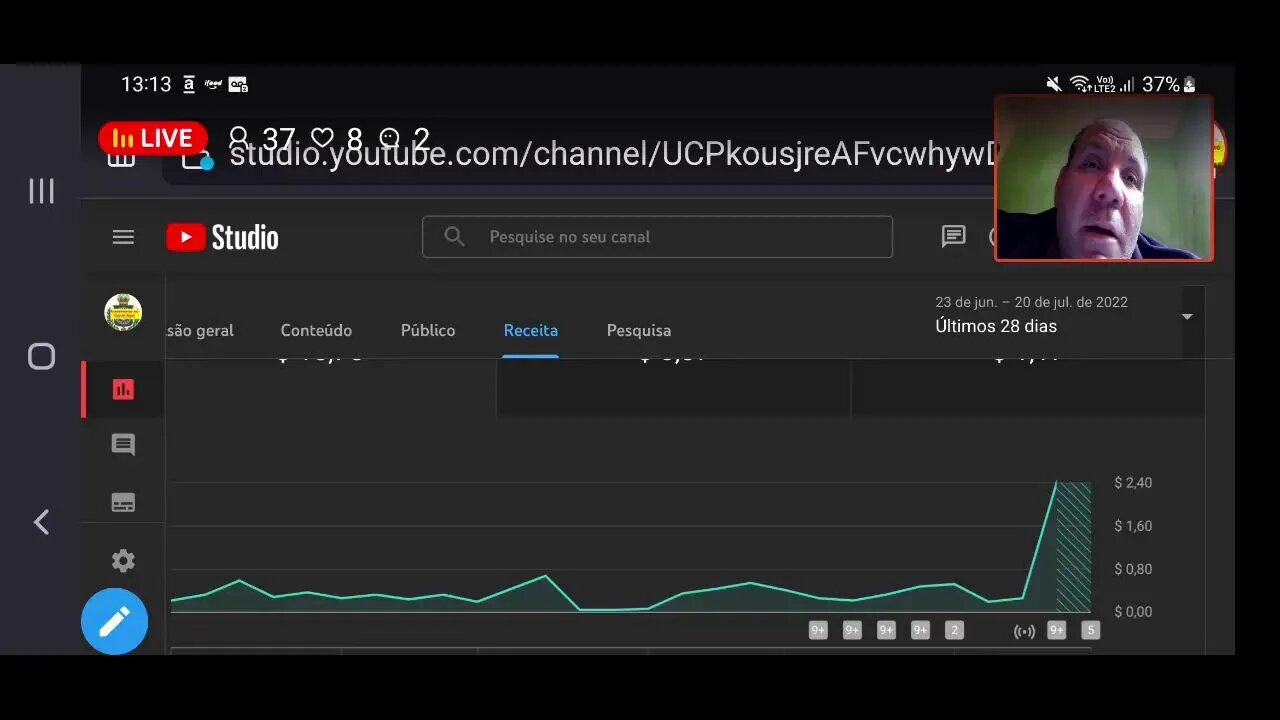Click the '9+' marker just left of the '2' marker
Viewport: 1280px width, 720px height.
click(x=920, y=630)
